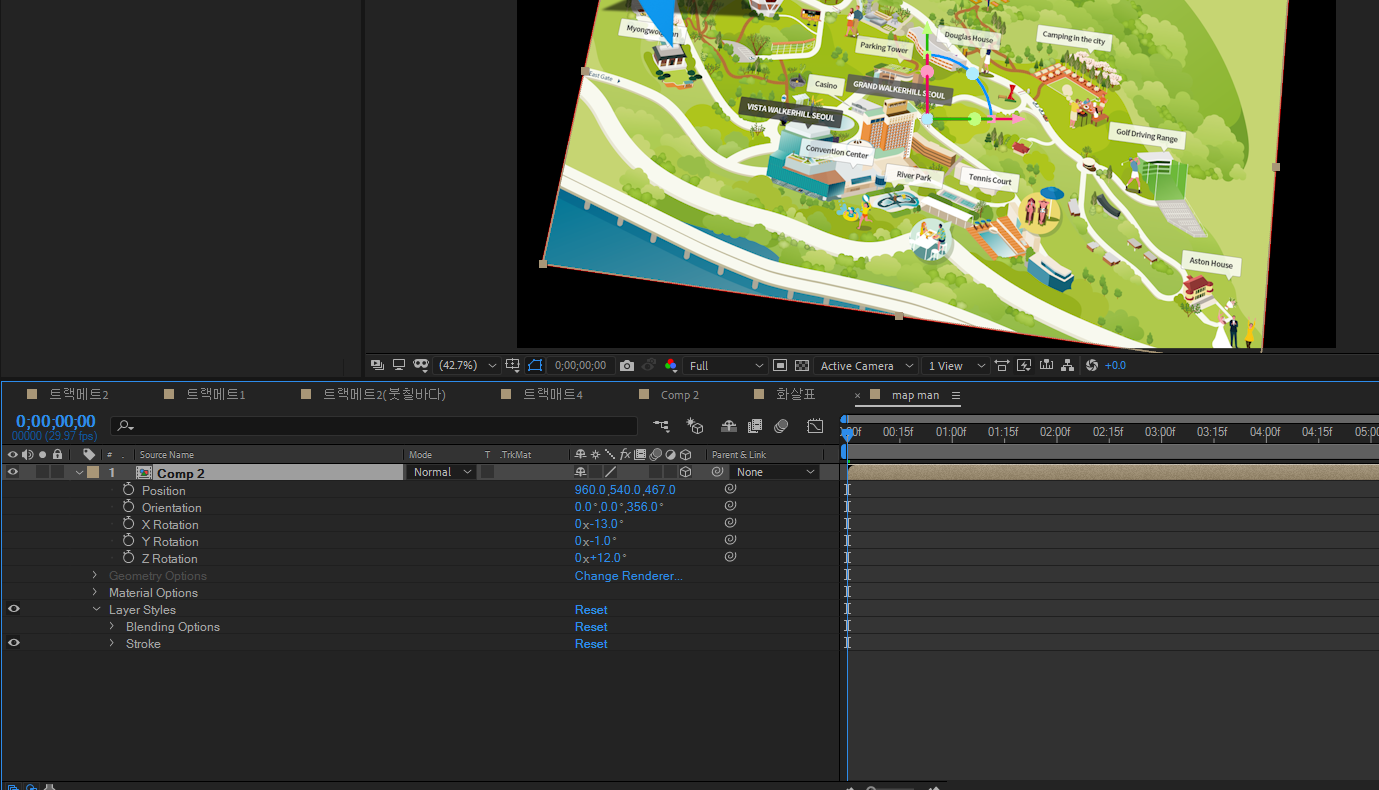Collapse Layer Styles group

point(96,609)
